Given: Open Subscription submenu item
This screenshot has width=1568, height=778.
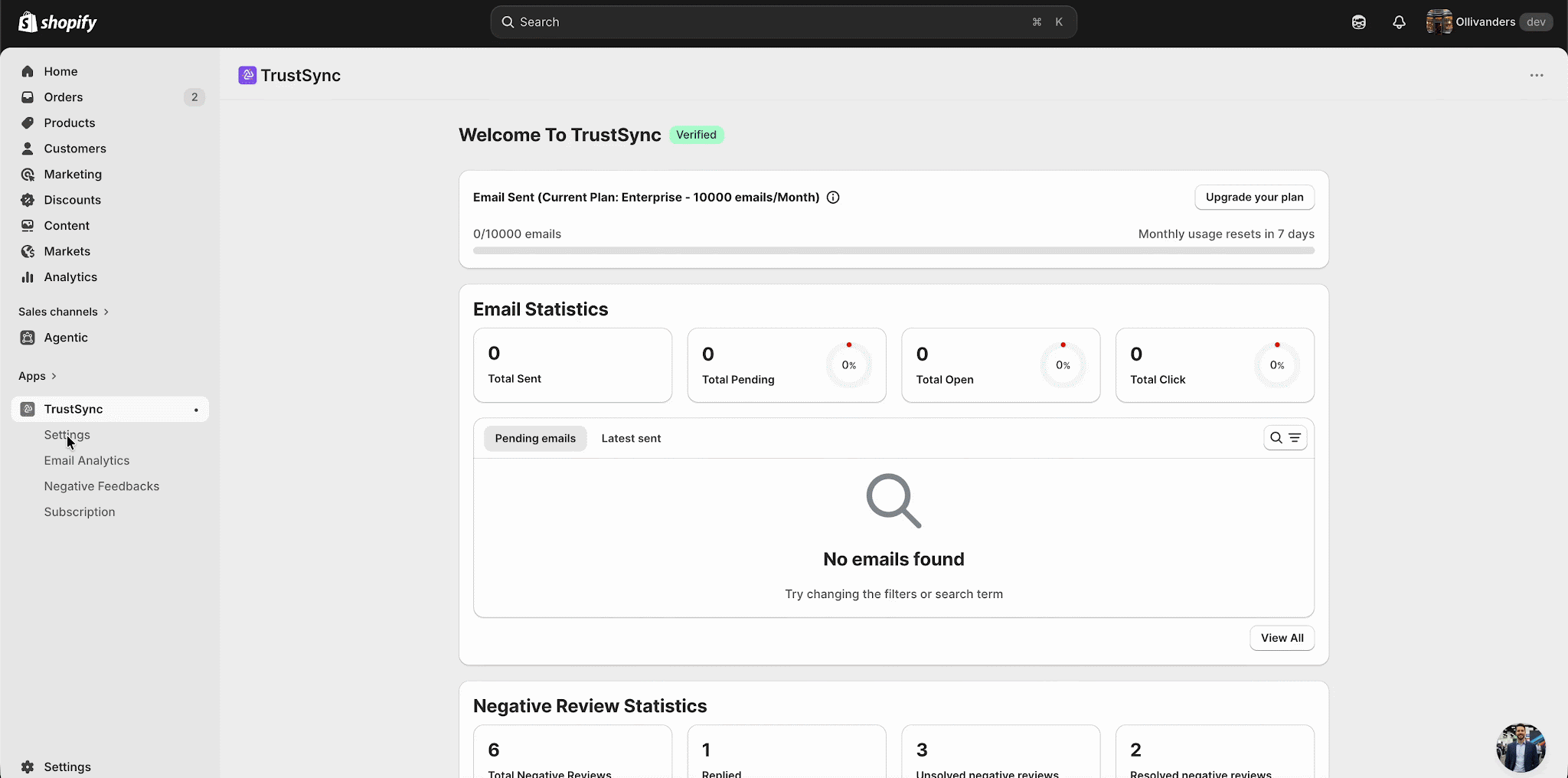Looking at the screenshot, I should pyautogui.click(x=80, y=512).
